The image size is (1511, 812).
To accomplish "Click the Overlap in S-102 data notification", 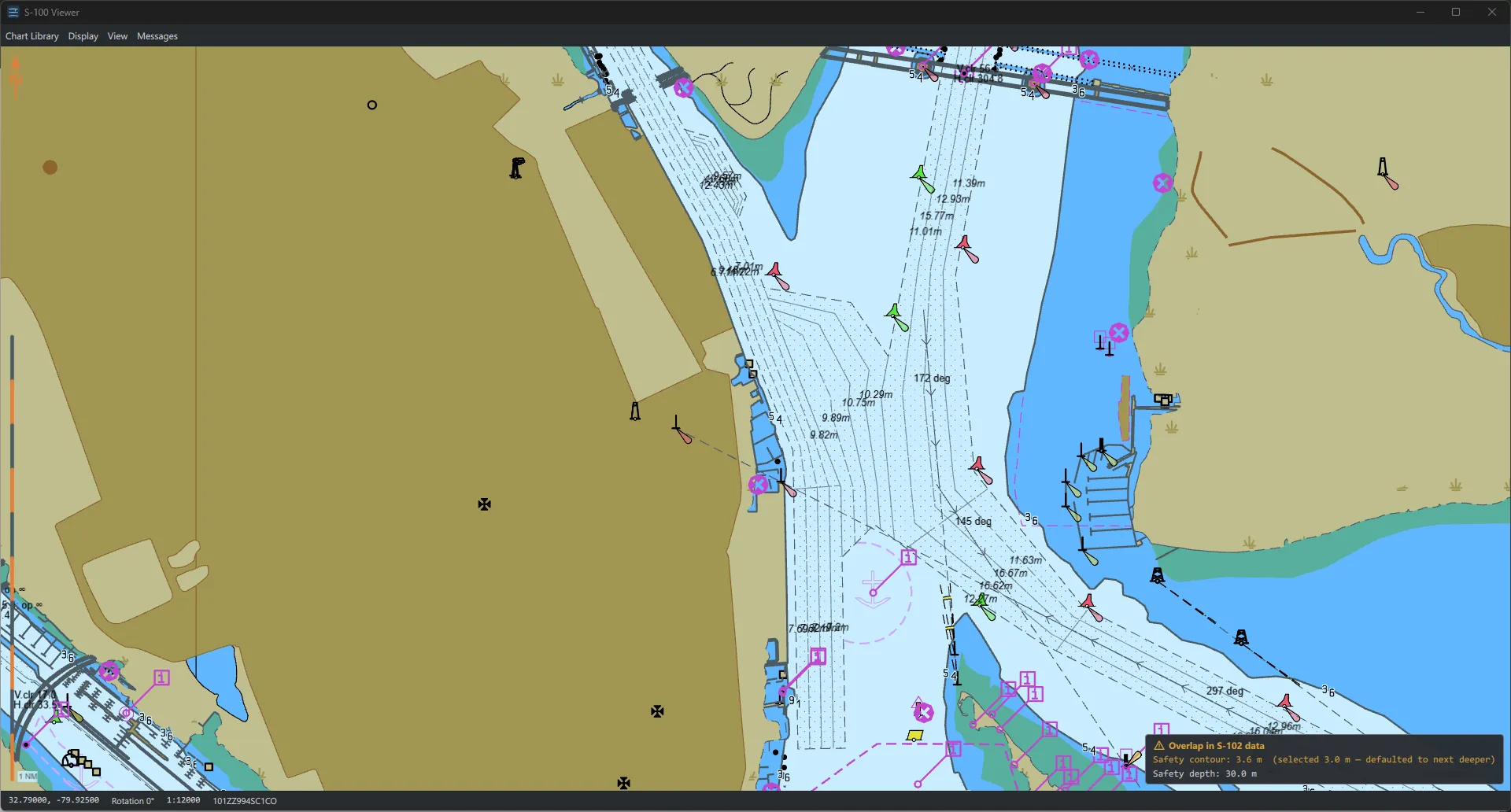I will pyautogui.click(x=1324, y=759).
